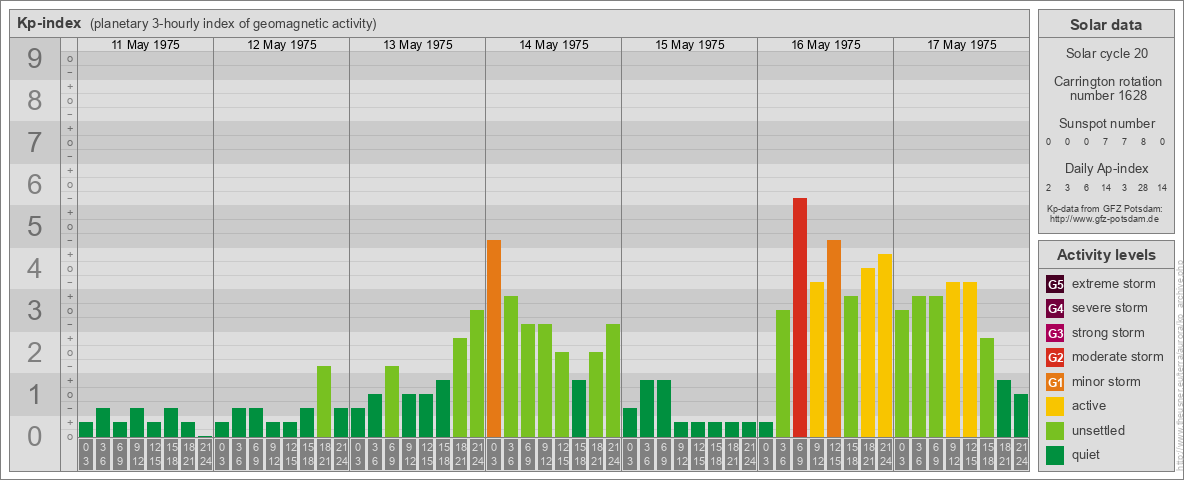Image resolution: width=1184 pixels, height=480 pixels.
Task: Click the 'minor storm' legend label
Action: pos(1106,381)
